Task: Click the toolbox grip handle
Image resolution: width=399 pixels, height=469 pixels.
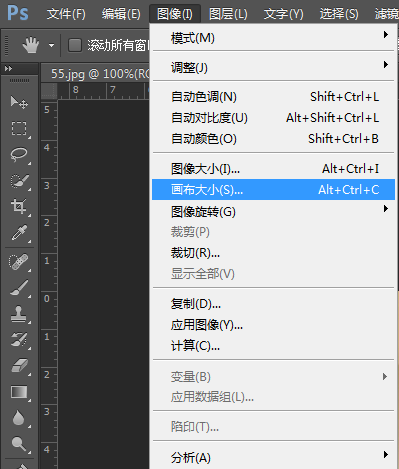Action: coord(19,81)
